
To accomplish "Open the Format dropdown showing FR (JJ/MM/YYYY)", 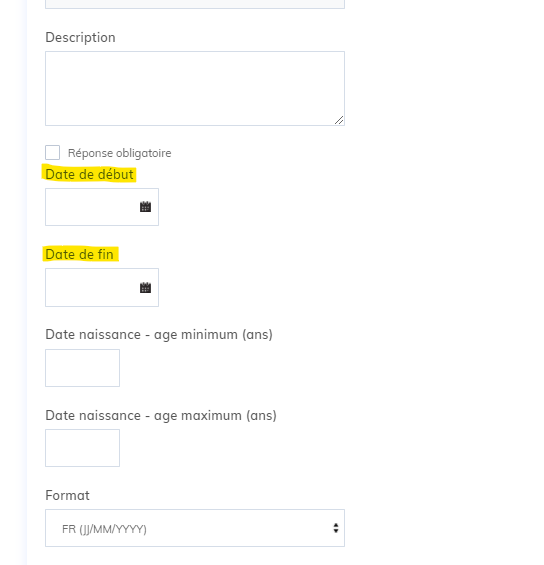I will tap(195, 528).
